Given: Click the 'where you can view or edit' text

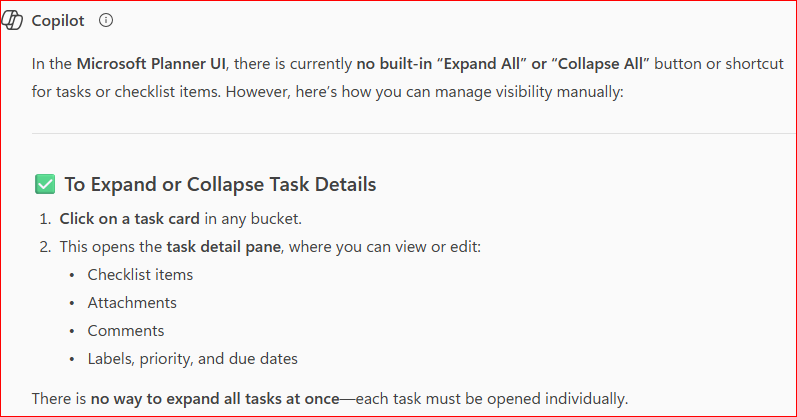Looking at the screenshot, I should 385,247.
